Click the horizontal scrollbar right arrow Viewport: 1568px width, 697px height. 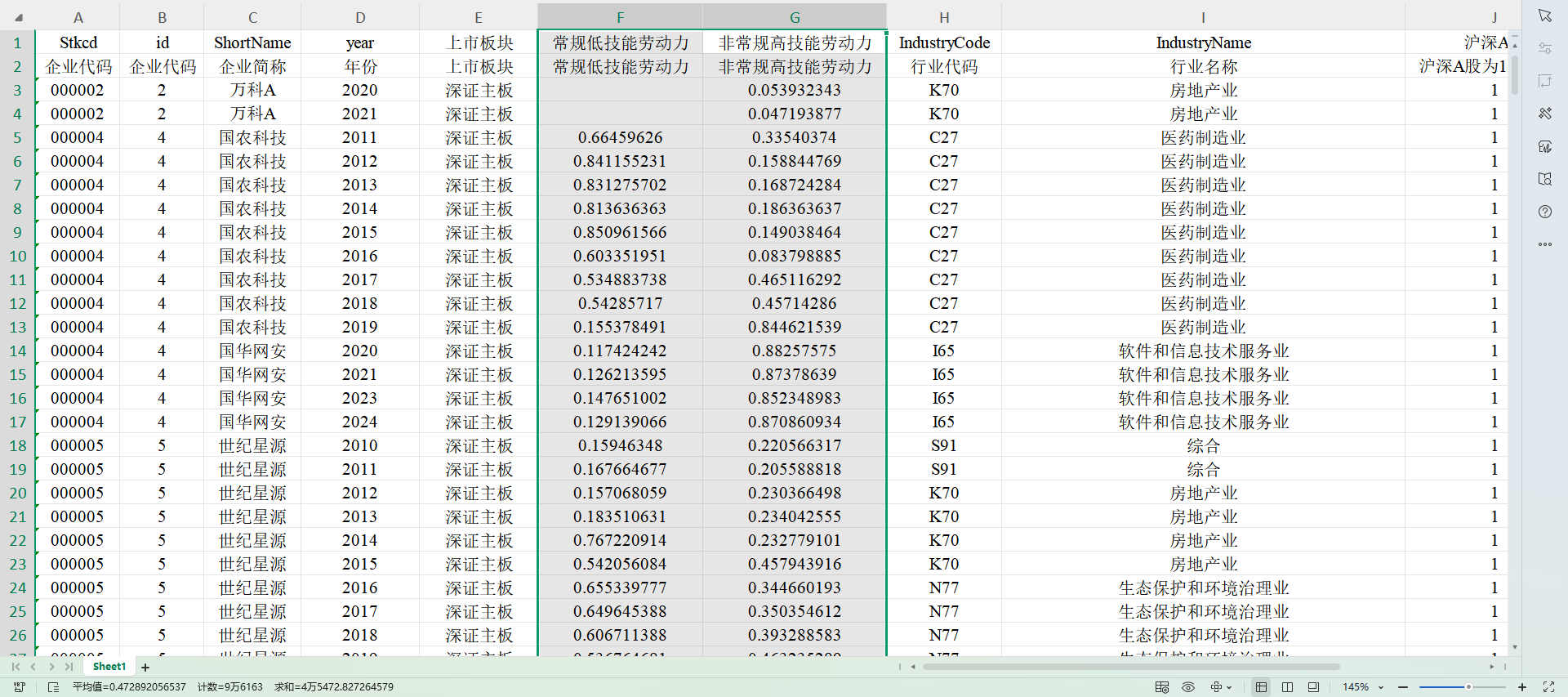pos(1491,667)
